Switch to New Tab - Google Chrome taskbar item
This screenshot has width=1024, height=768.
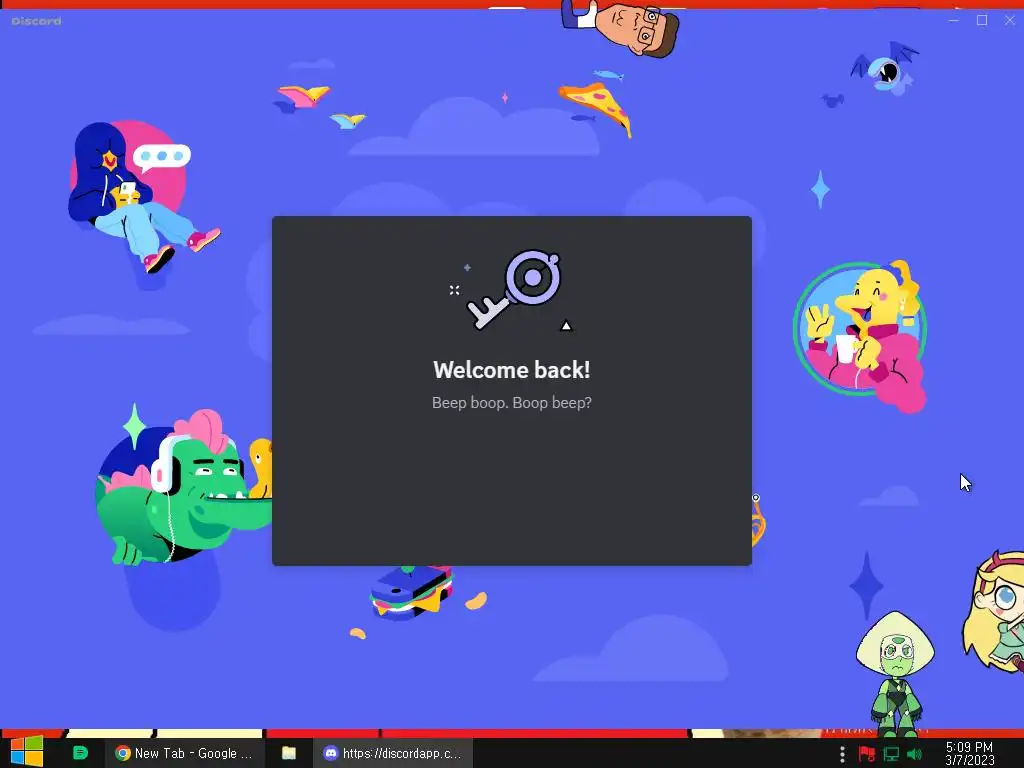click(184, 753)
